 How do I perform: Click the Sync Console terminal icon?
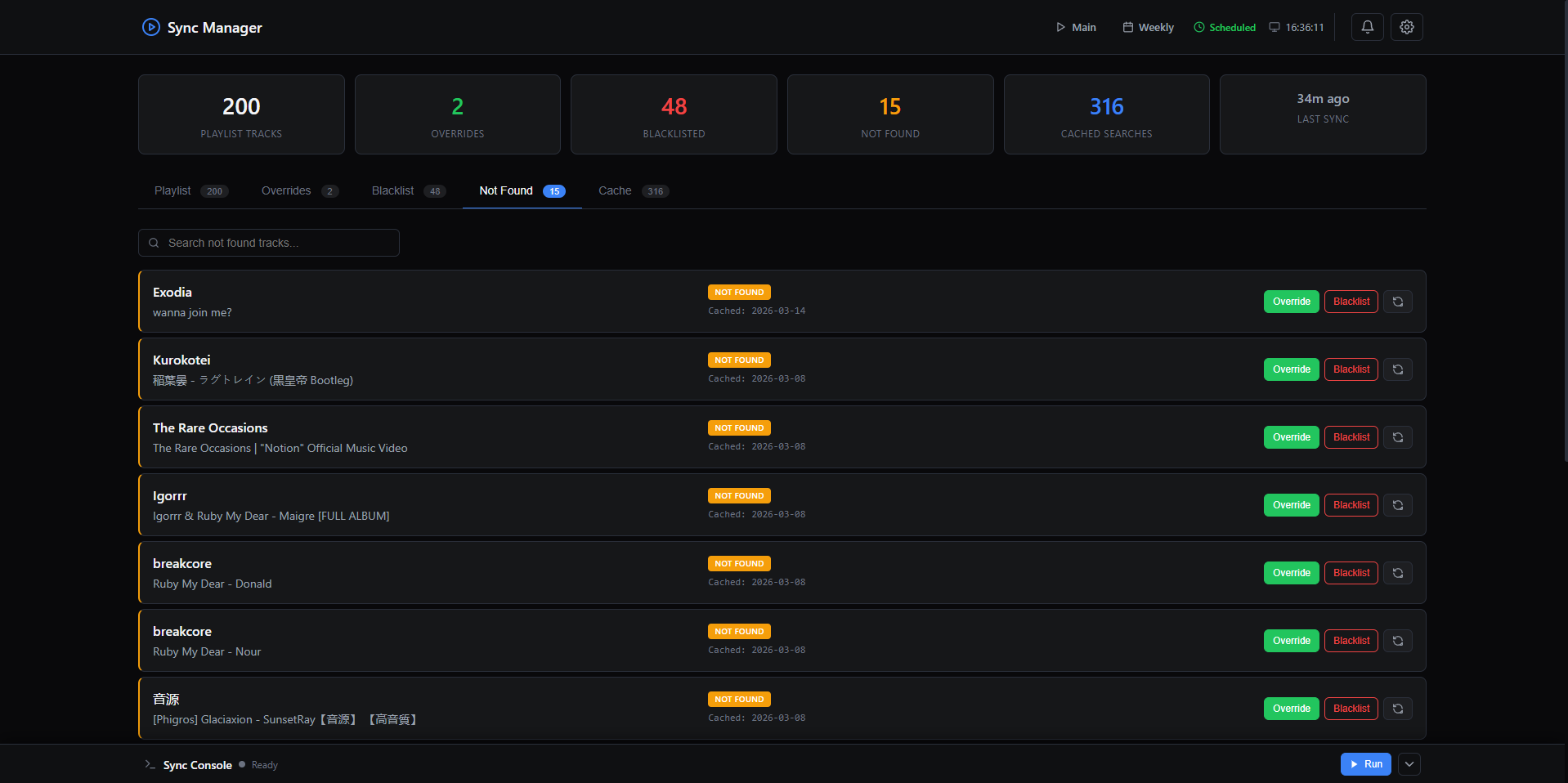[x=150, y=765]
